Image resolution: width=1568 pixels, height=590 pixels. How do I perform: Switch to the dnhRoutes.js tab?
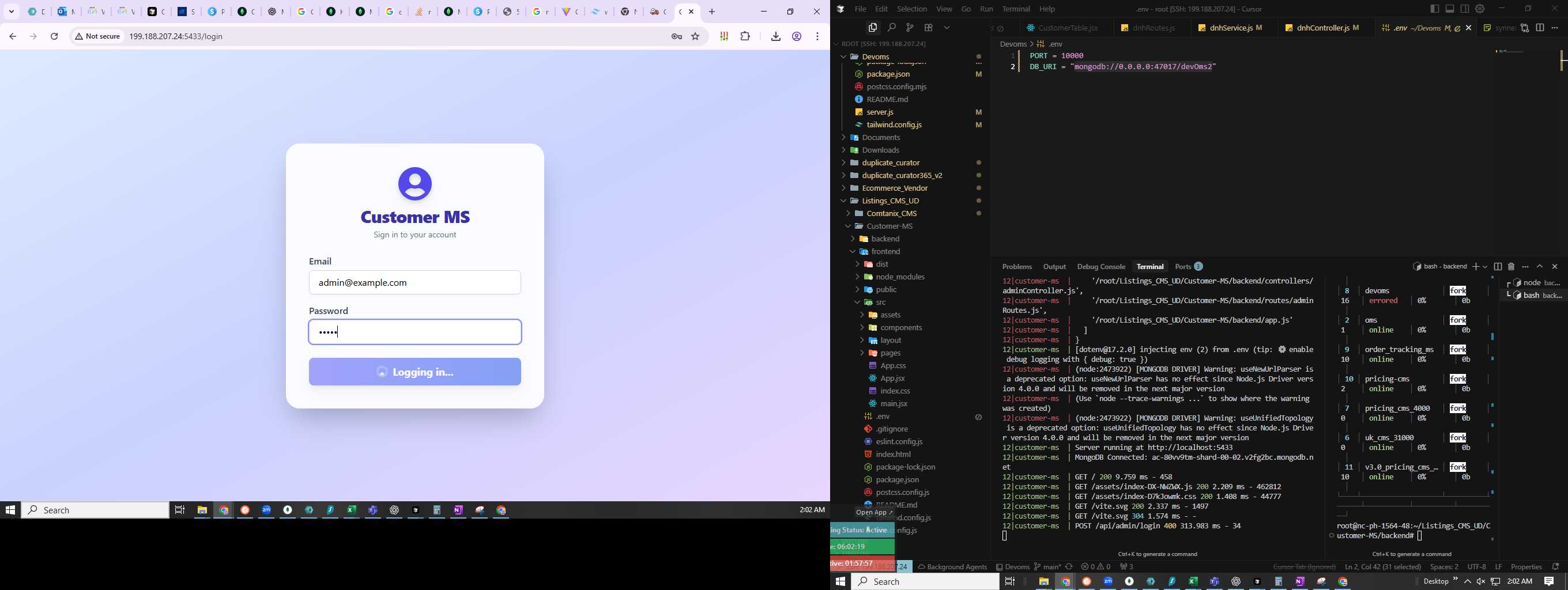pyautogui.click(x=1154, y=28)
